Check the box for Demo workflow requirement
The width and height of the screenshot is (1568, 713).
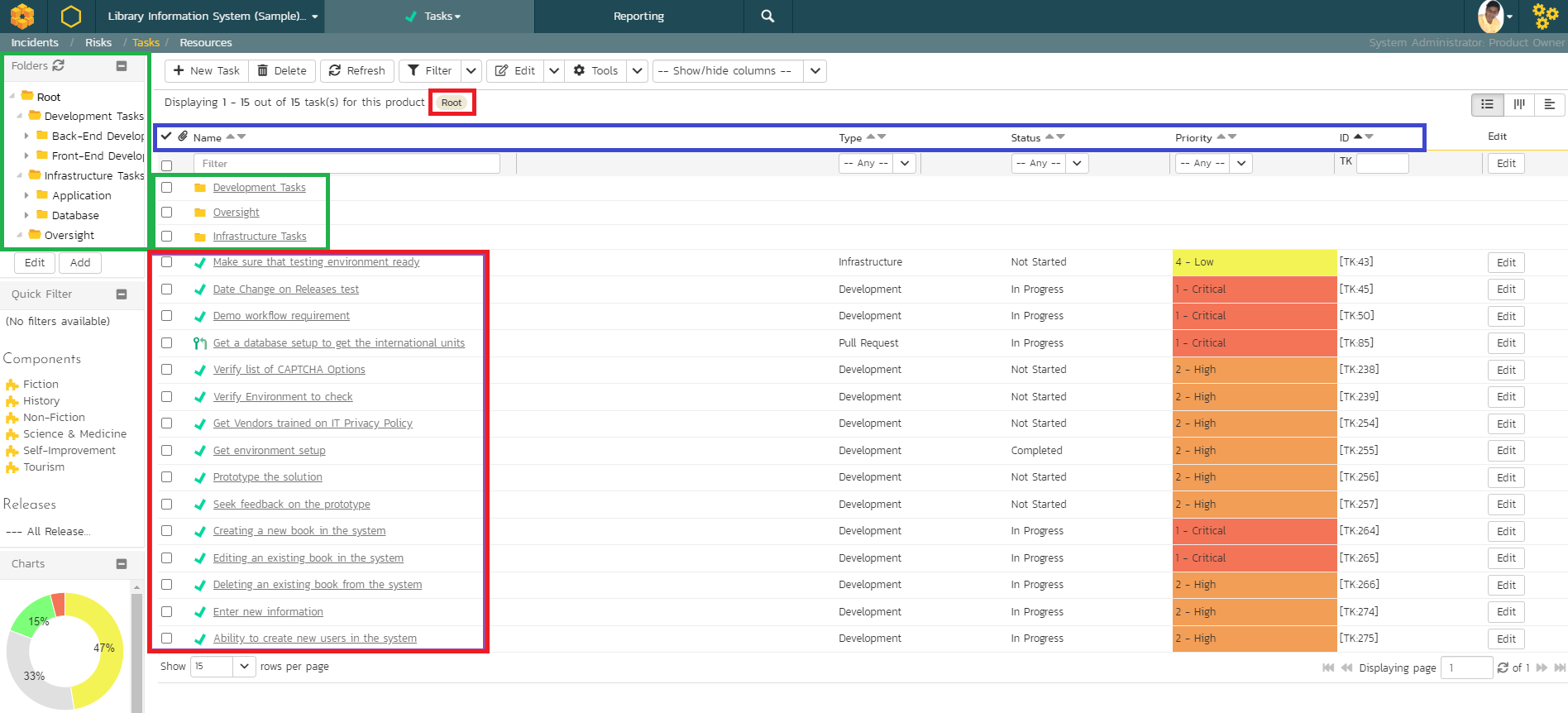[x=167, y=316]
